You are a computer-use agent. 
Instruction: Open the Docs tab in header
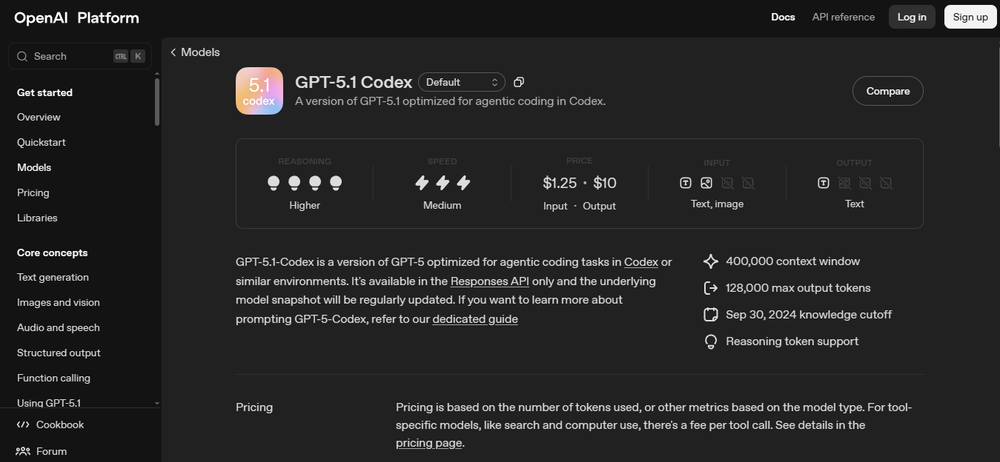click(783, 17)
